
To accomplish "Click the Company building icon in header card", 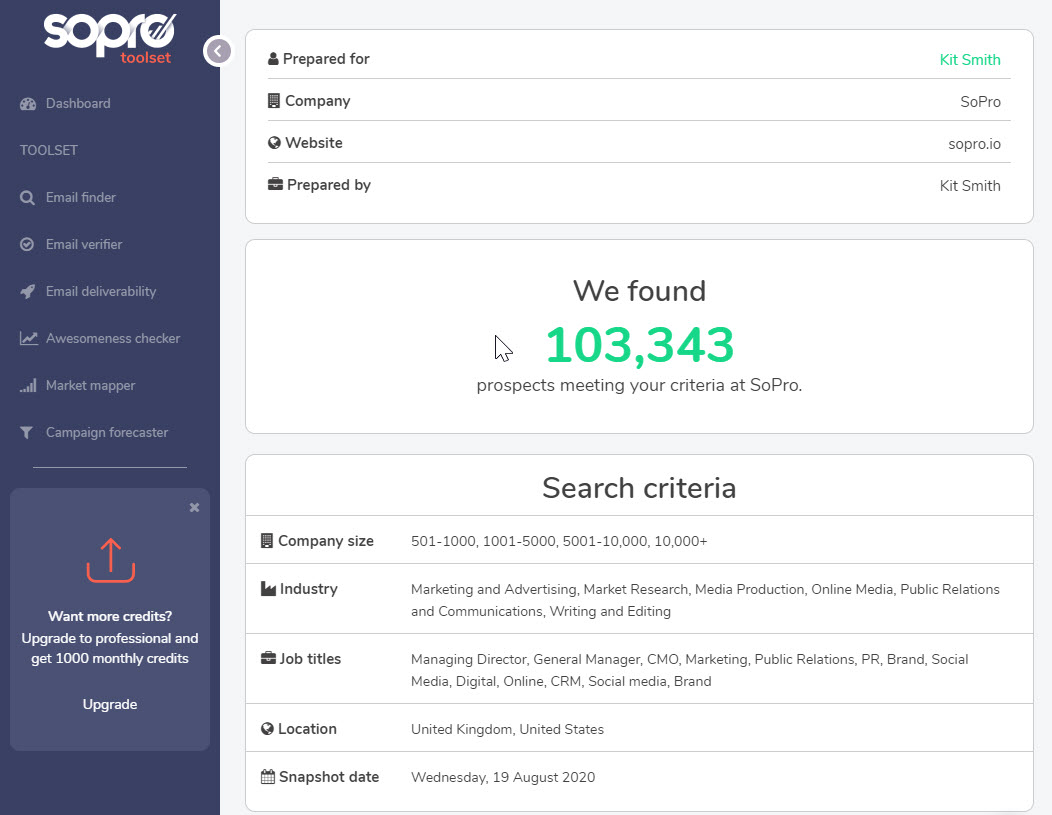I will coord(274,101).
